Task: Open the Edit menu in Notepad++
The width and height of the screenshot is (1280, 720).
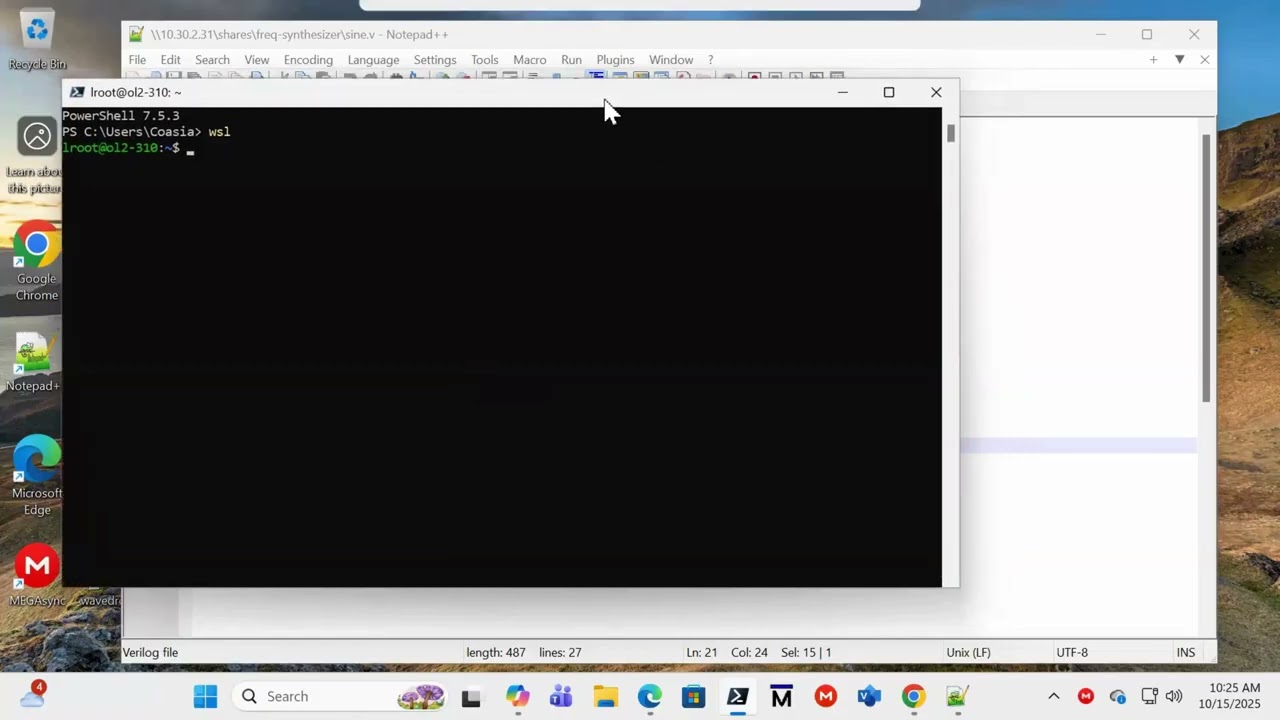Action: [x=170, y=60]
